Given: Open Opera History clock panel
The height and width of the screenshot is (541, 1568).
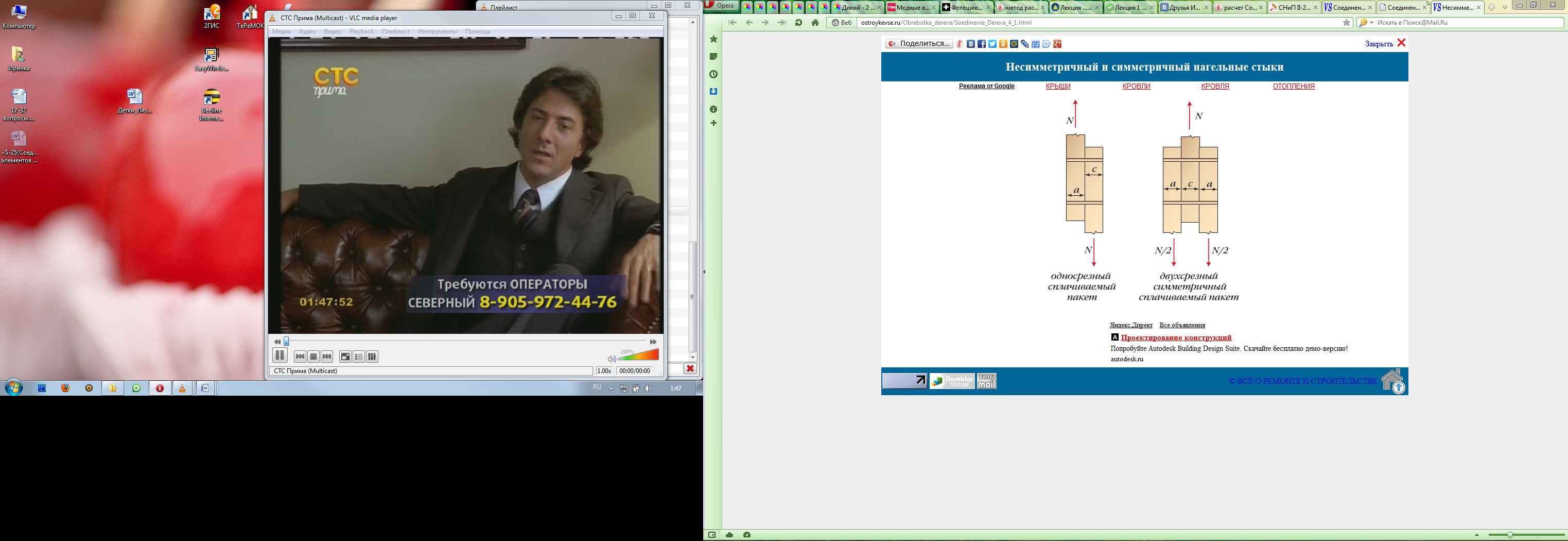Looking at the screenshot, I should [713, 74].
